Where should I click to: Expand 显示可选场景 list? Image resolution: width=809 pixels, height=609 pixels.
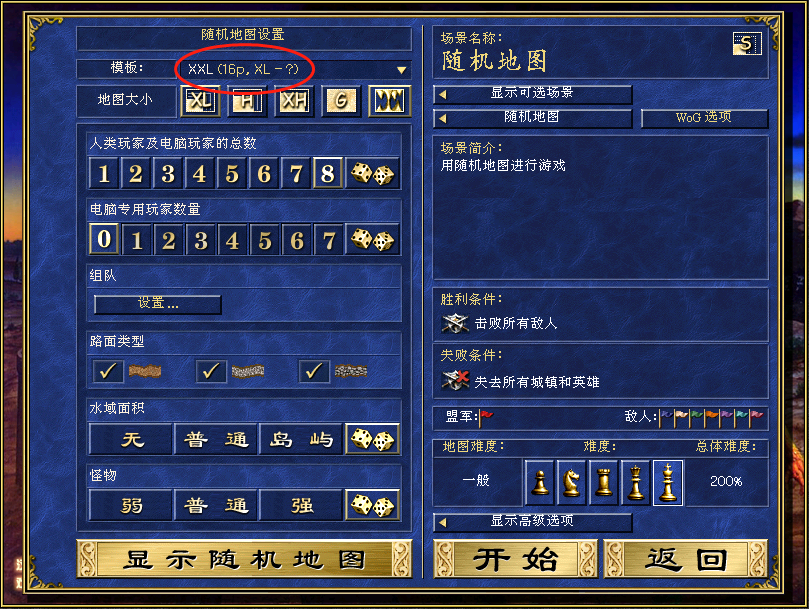click(x=532, y=94)
